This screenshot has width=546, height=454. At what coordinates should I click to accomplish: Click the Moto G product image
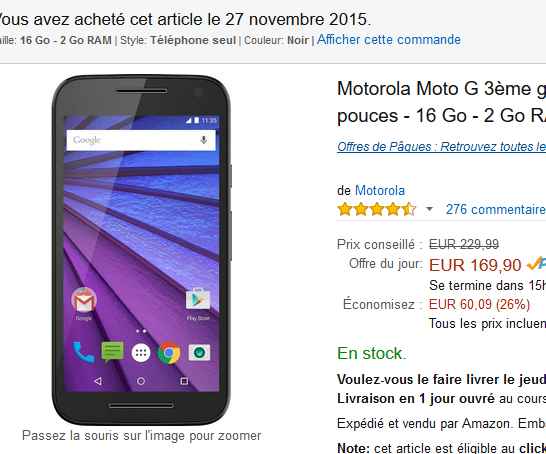tap(141, 250)
